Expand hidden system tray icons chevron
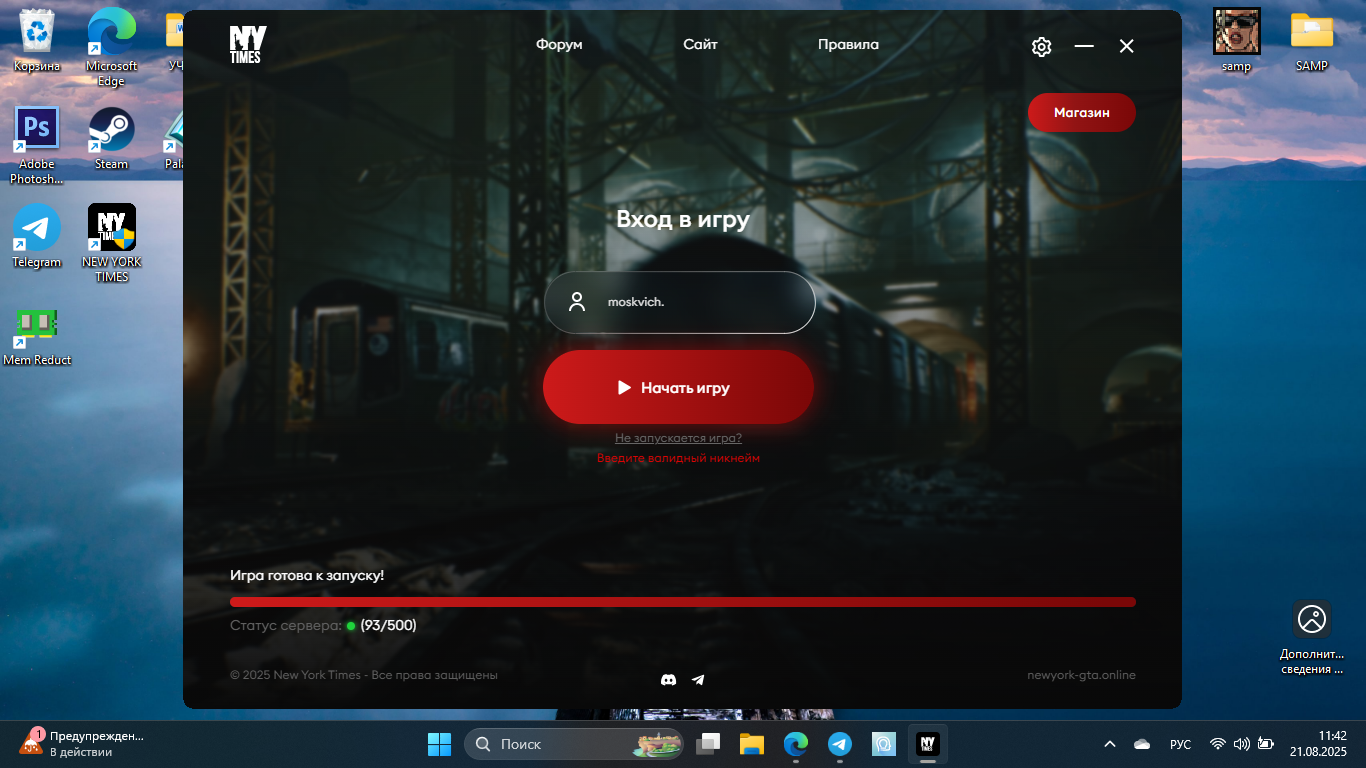Screen dimensions: 1366x768 click(x=1109, y=744)
